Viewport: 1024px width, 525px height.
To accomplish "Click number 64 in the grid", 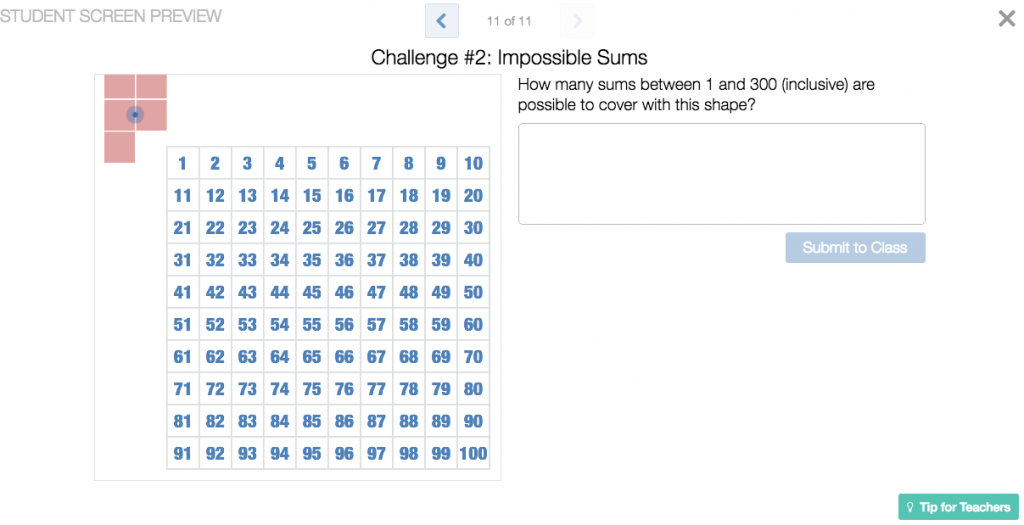I will point(280,357).
